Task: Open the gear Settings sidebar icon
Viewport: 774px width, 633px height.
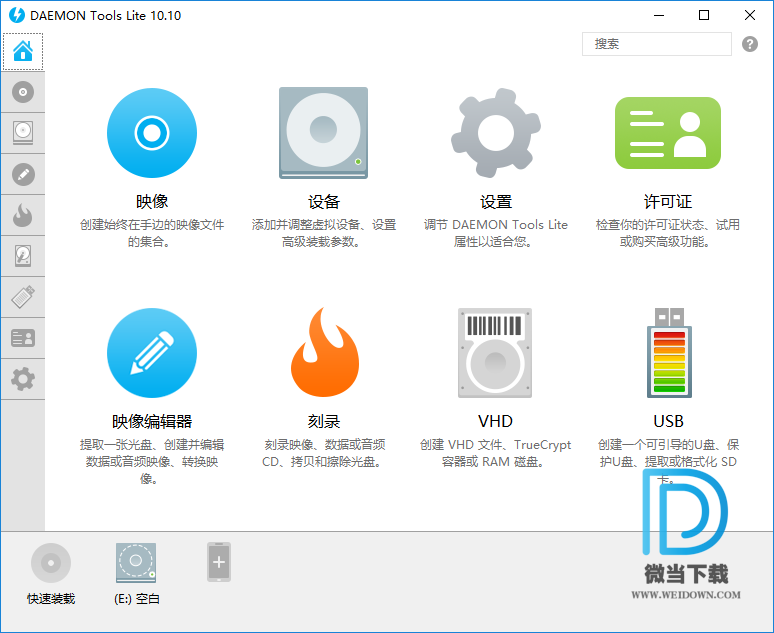Action: click(23, 379)
